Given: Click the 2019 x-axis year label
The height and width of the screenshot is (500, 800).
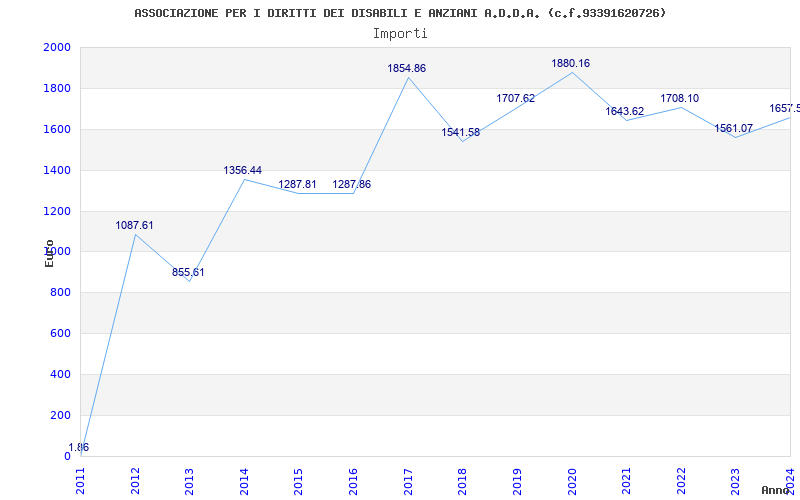Looking at the screenshot, I should (x=517, y=482).
